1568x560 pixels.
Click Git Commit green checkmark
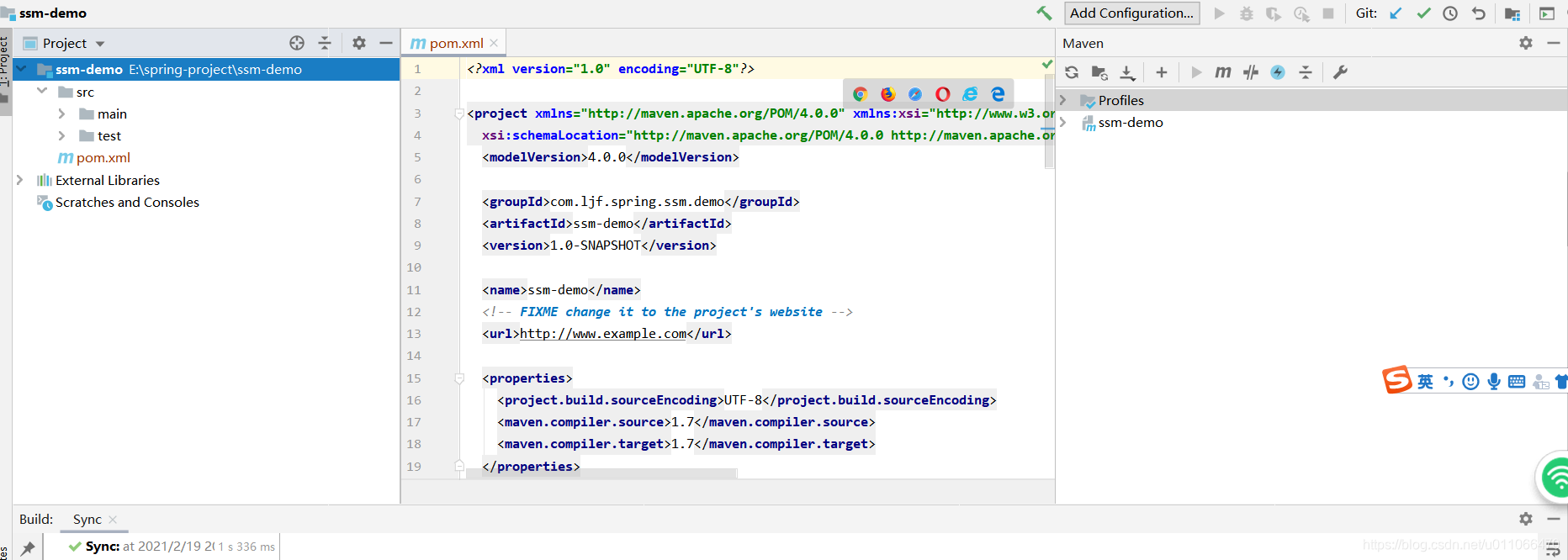1423,13
